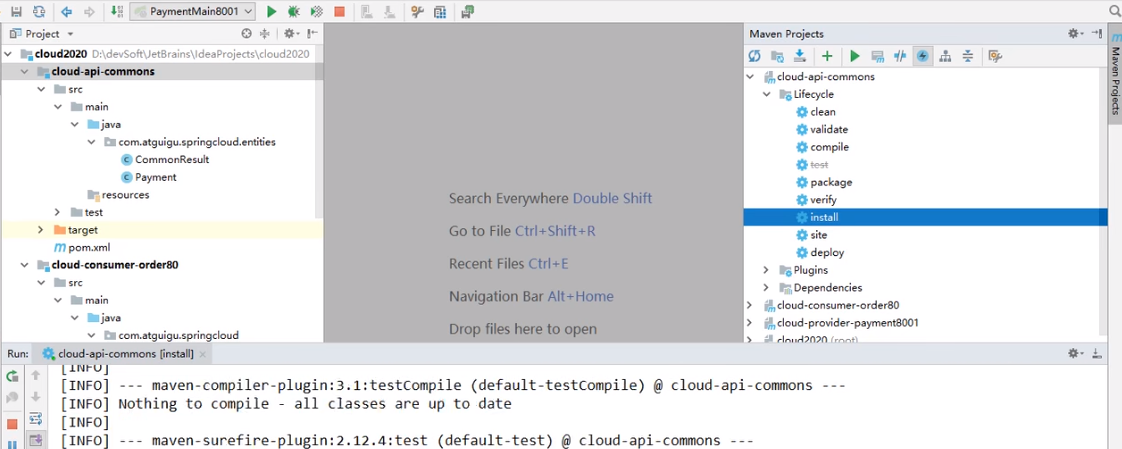The width and height of the screenshot is (1122, 449).
Task: Stop the run using Run panel red square
Action: 12,424
